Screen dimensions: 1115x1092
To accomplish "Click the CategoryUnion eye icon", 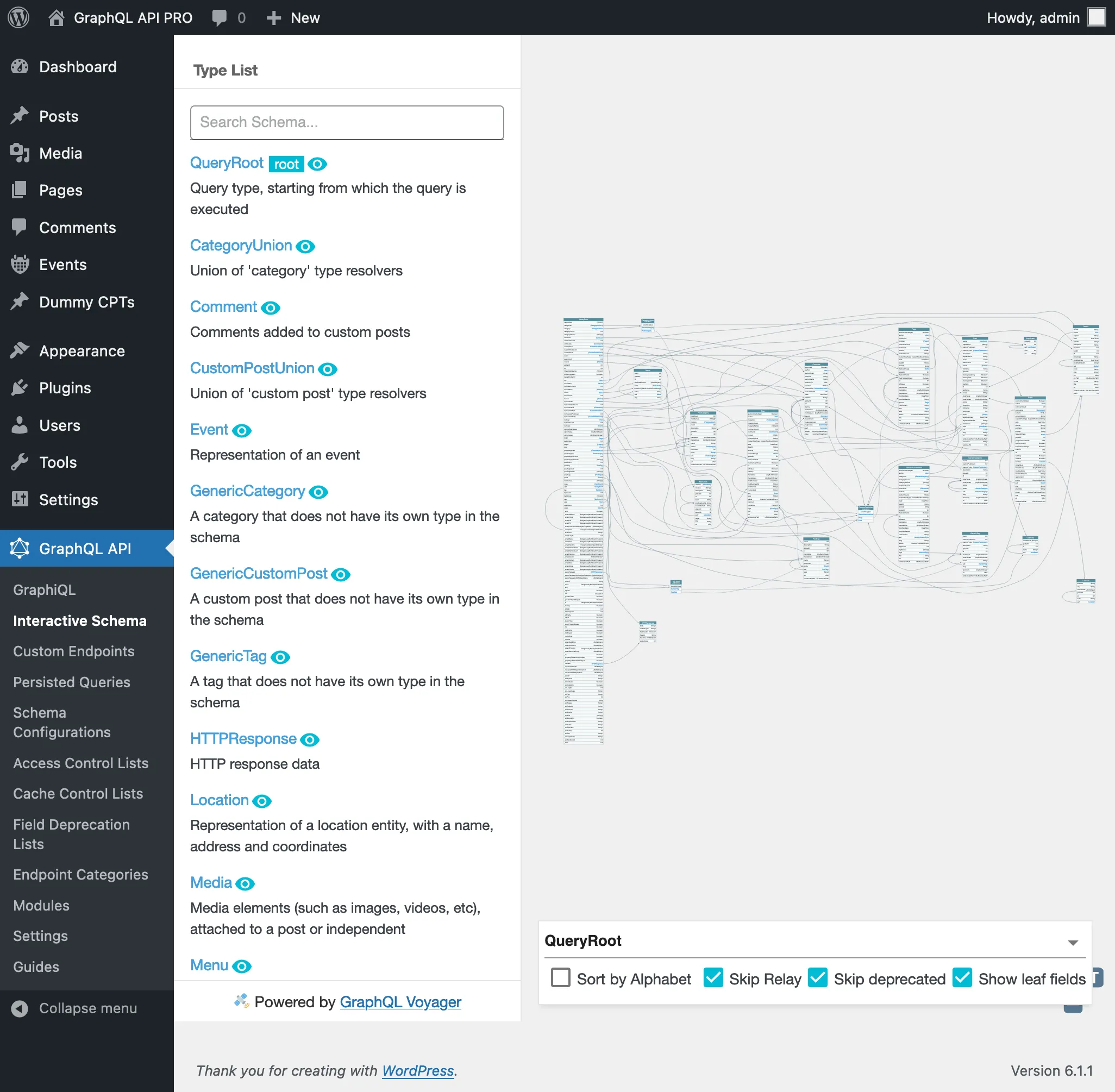I will [x=306, y=245].
